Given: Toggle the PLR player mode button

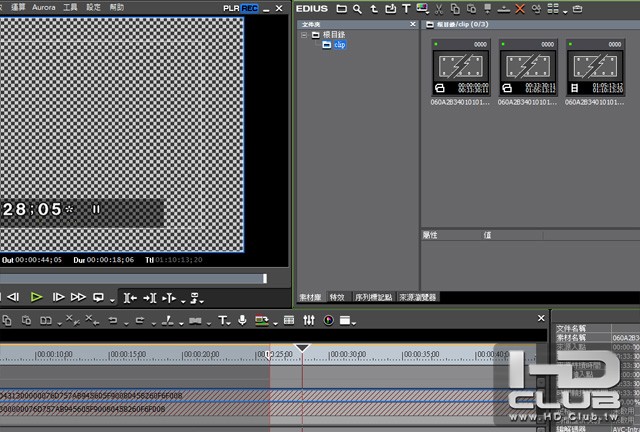Looking at the screenshot, I should pyautogui.click(x=230, y=8).
